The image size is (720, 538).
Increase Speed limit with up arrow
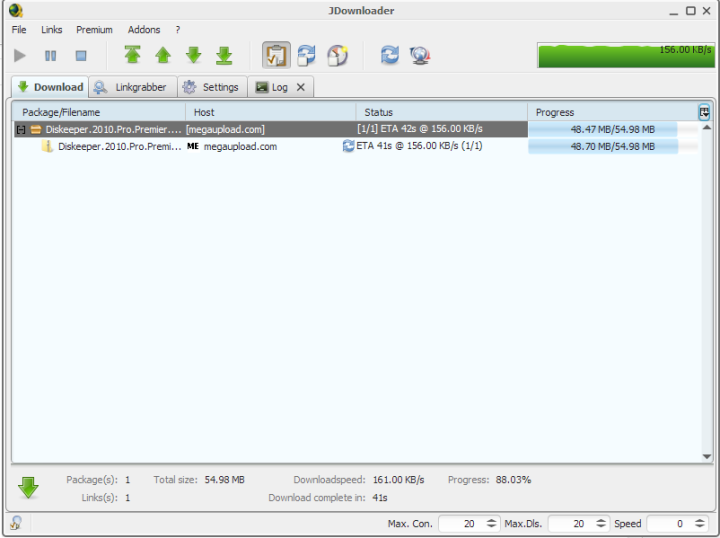pos(700,520)
